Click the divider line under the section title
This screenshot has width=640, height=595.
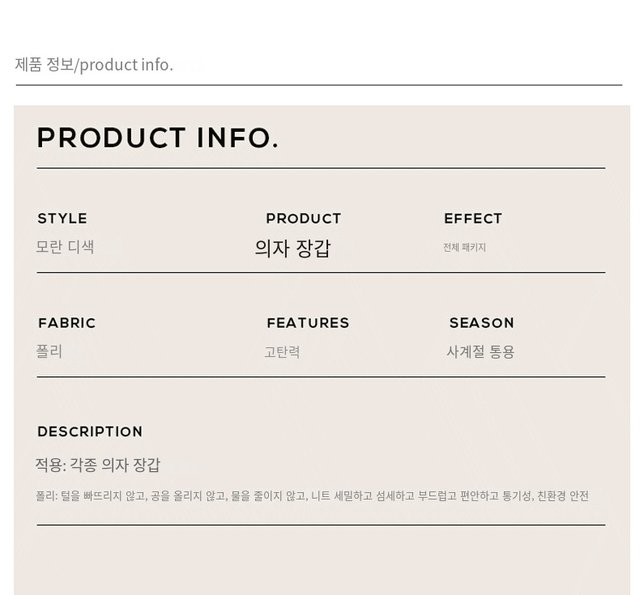click(319, 85)
